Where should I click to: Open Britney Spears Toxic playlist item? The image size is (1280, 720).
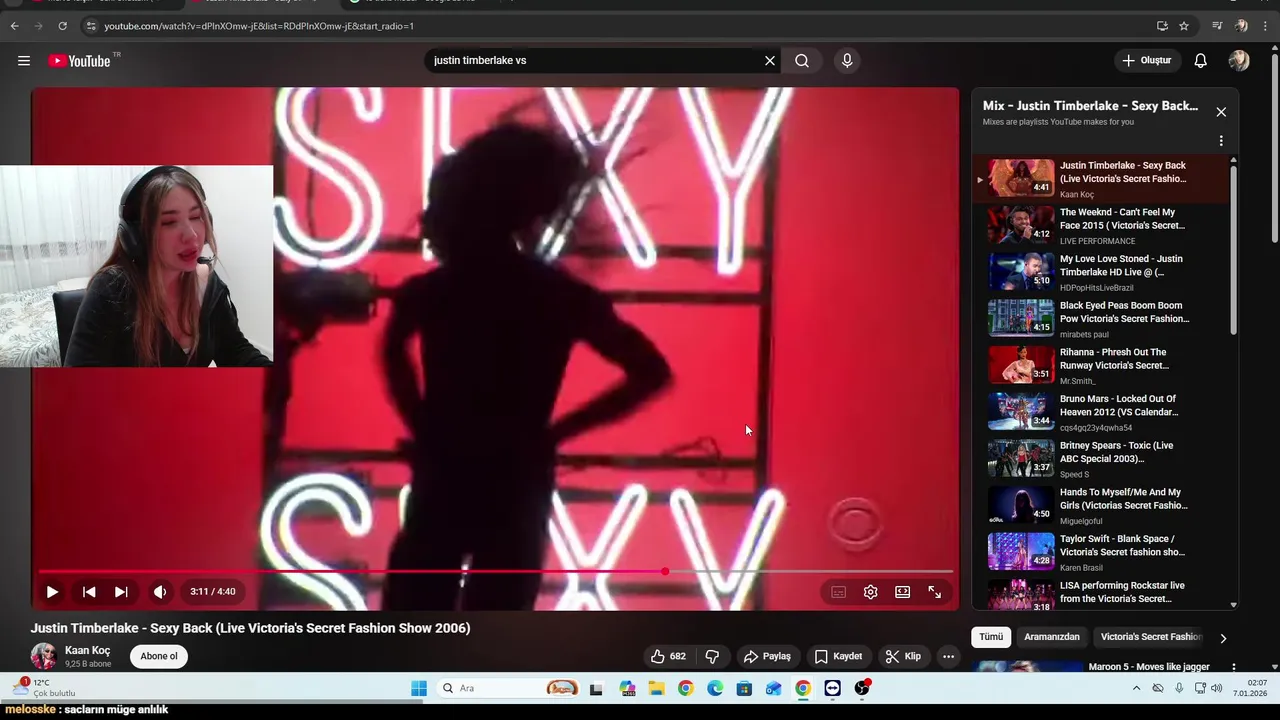tap(1100, 459)
